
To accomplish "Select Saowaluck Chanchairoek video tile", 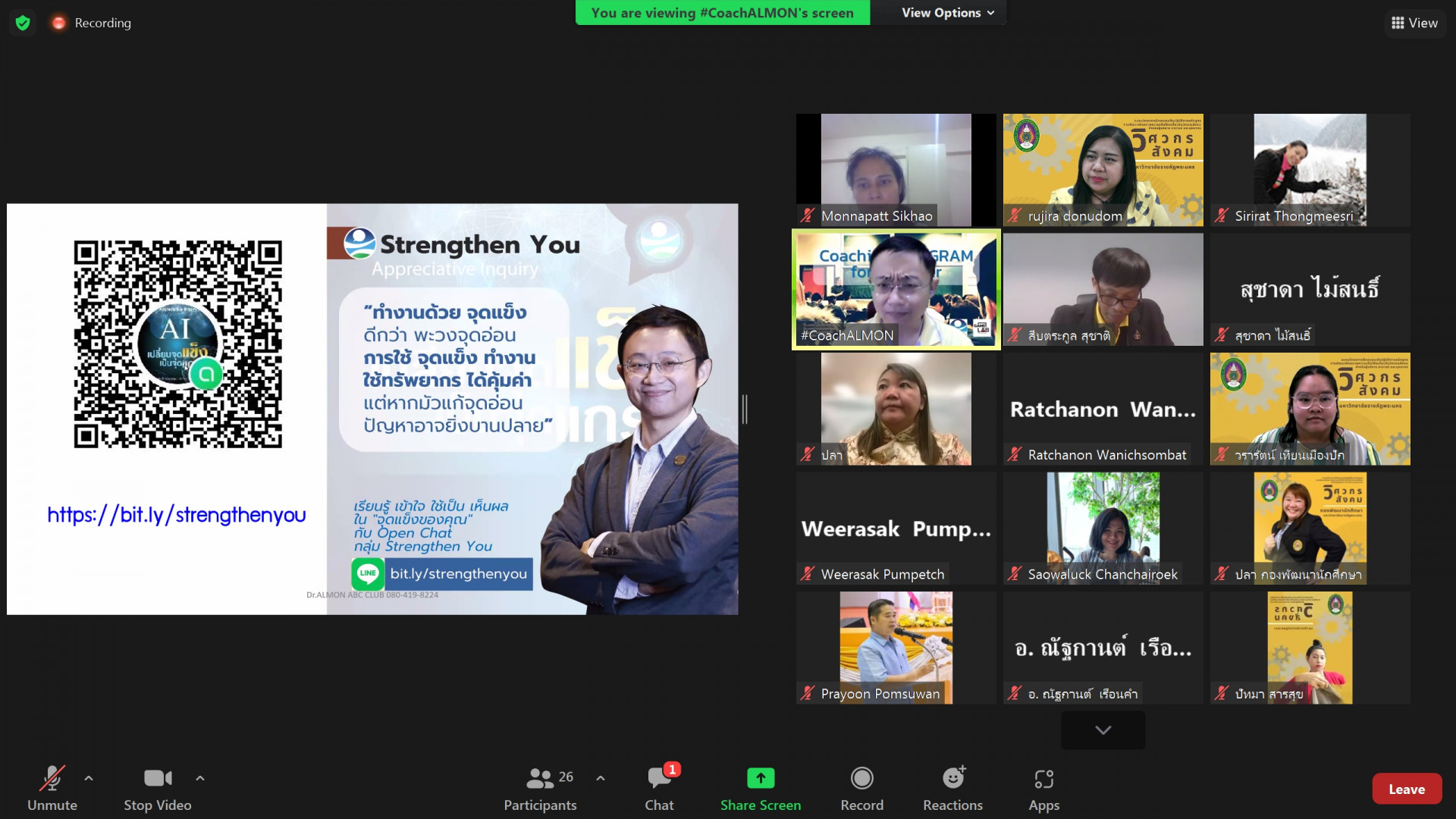I will pos(1103,529).
